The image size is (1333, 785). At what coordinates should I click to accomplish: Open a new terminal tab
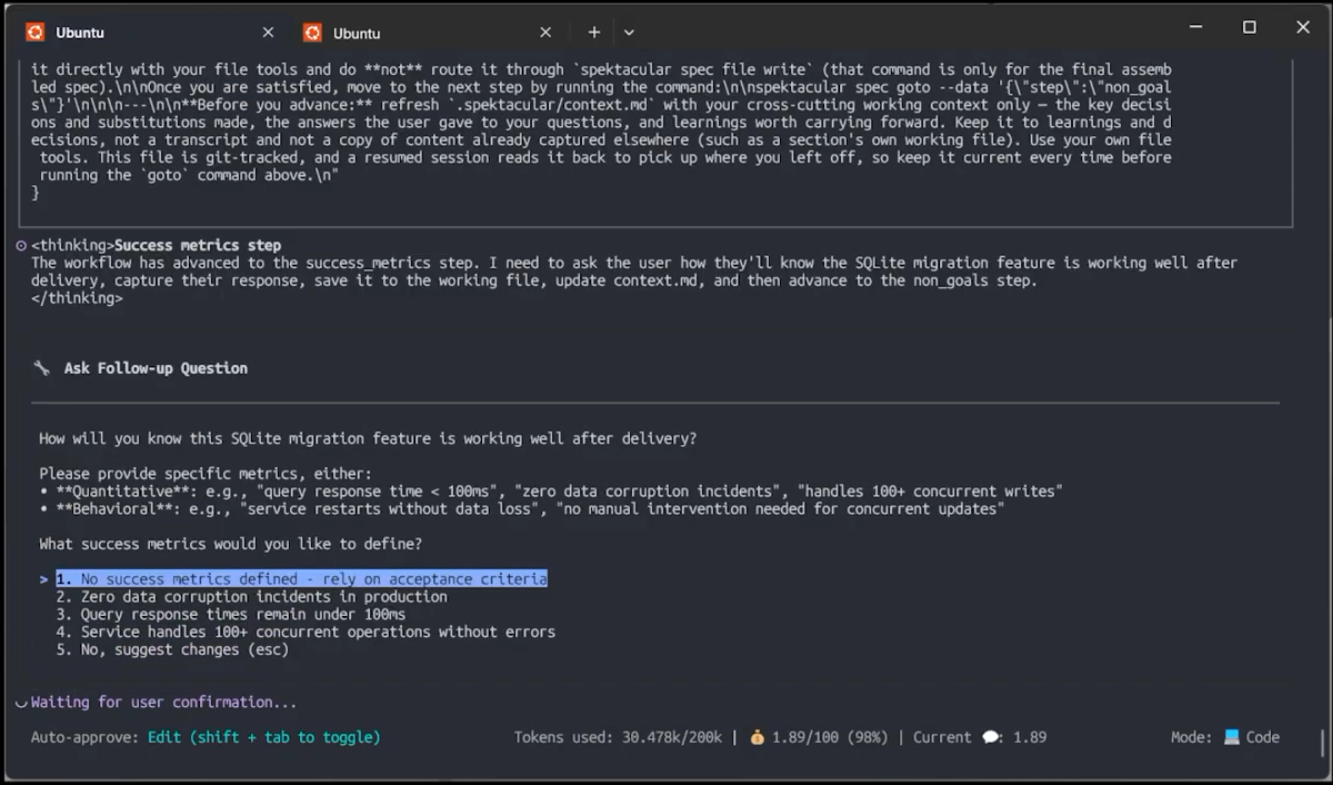point(594,32)
